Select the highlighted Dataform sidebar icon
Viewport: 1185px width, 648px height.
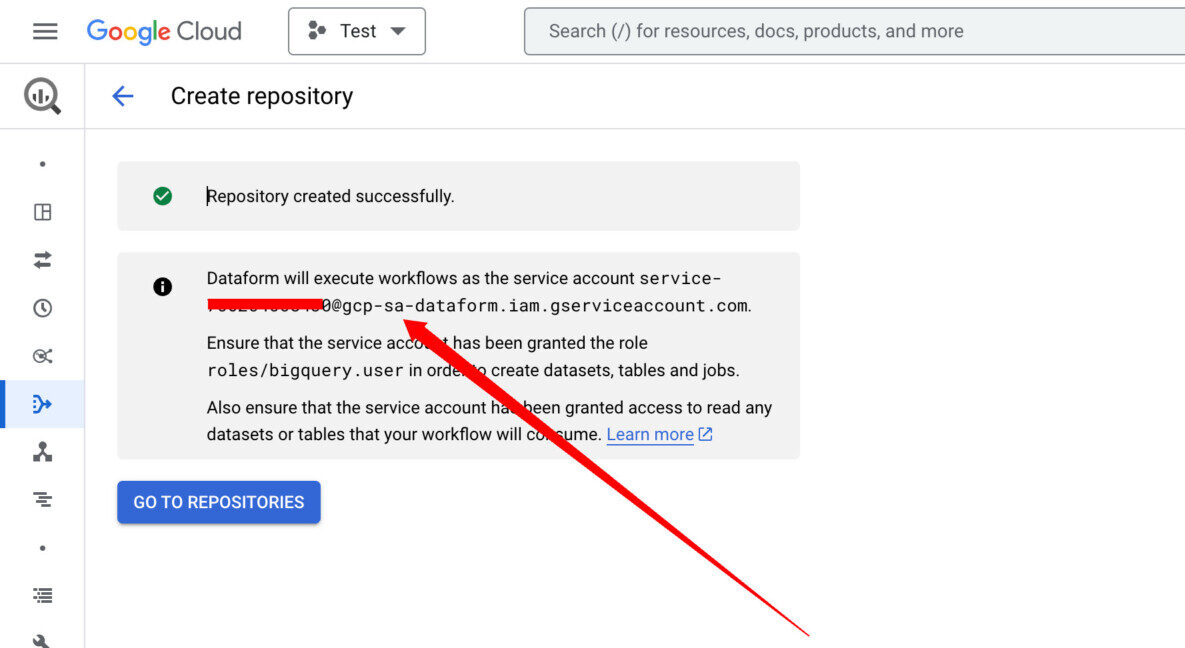[x=42, y=404]
